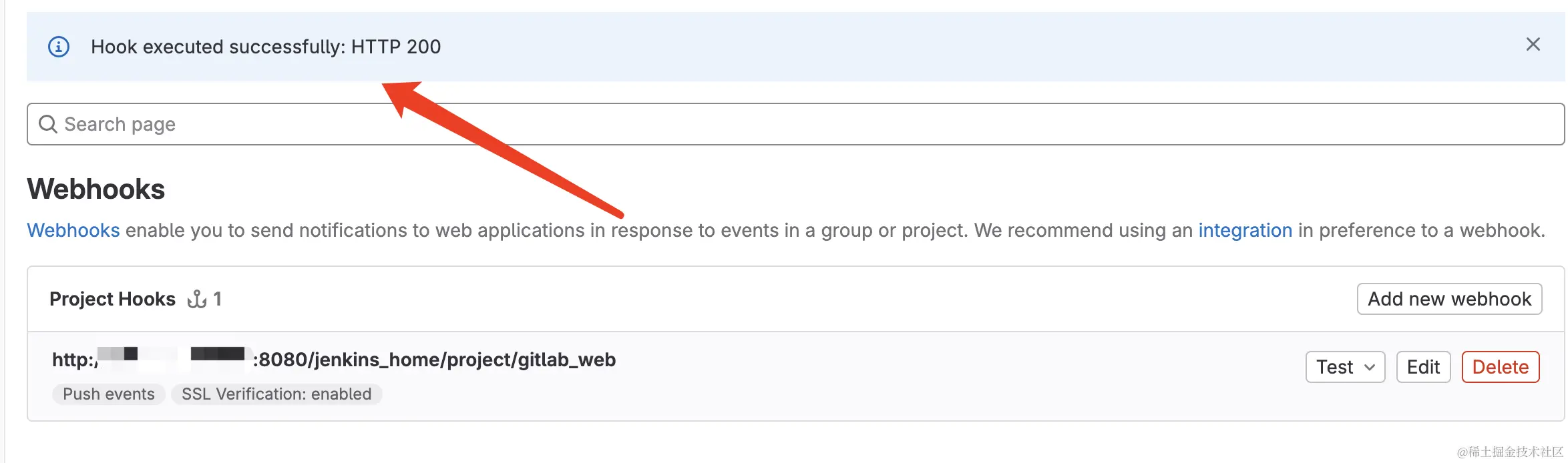Image resolution: width=1568 pixels, height=463 pixels.
Task: Click the SSL Verification: enabled badge
Action: click(276, 394)
